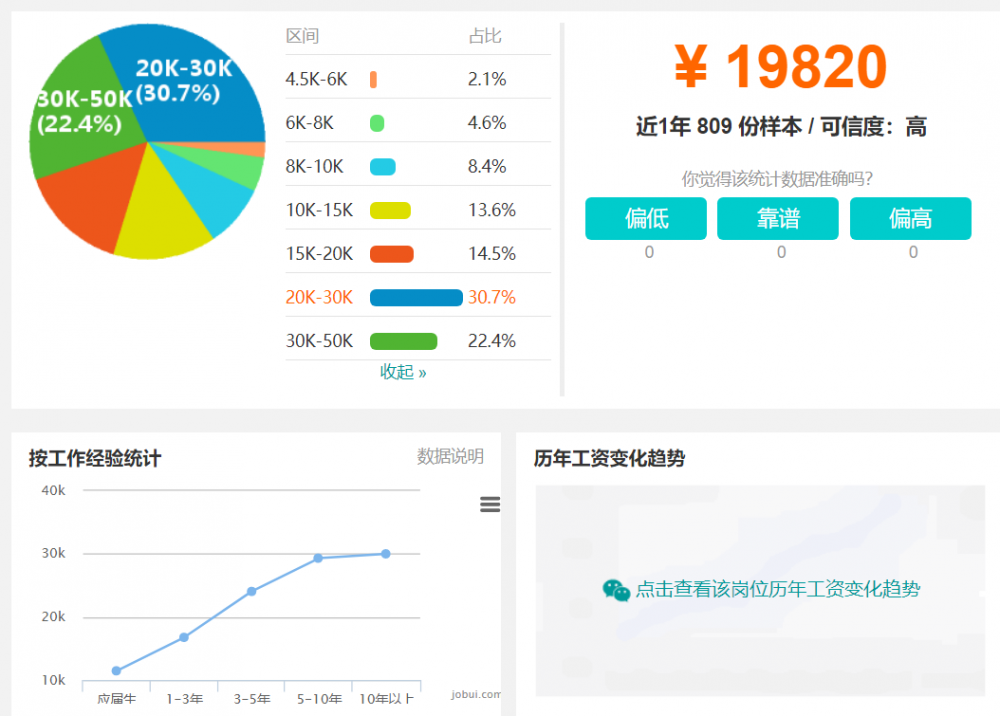
Task: Click the cyan legend marker for 8K-10K
Action: [x=383, y=166]
